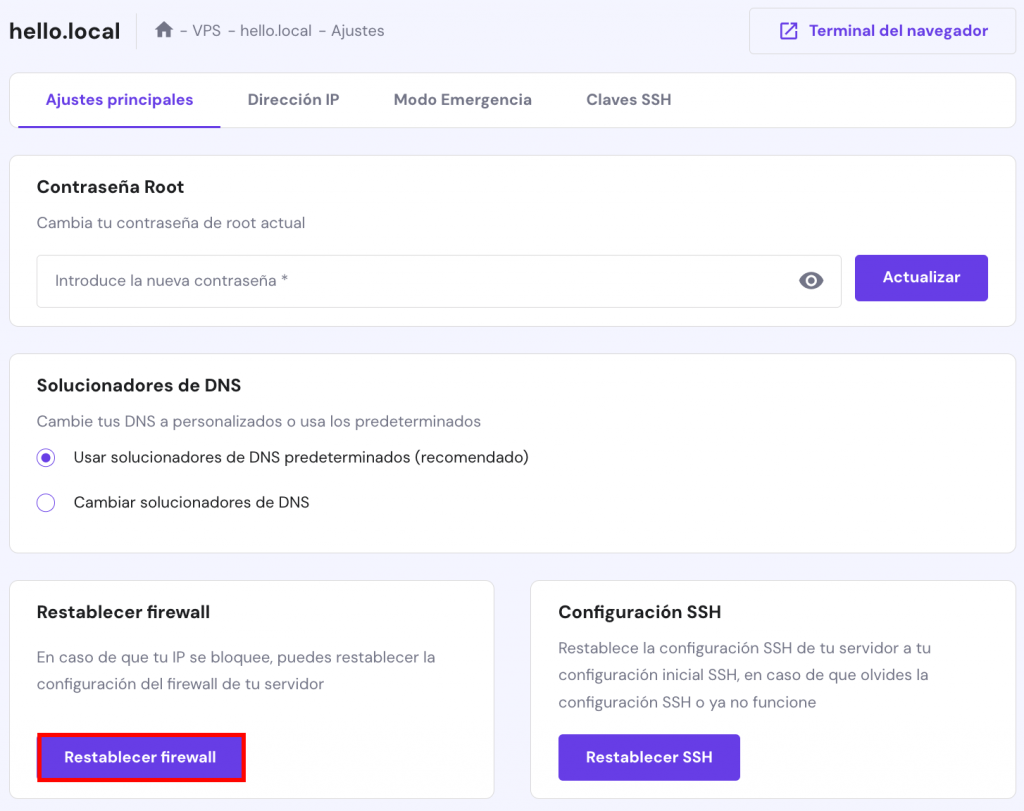Toggle password visibility with the eye icon
This screenshot has width=1024, height=811.
(811, 281)
